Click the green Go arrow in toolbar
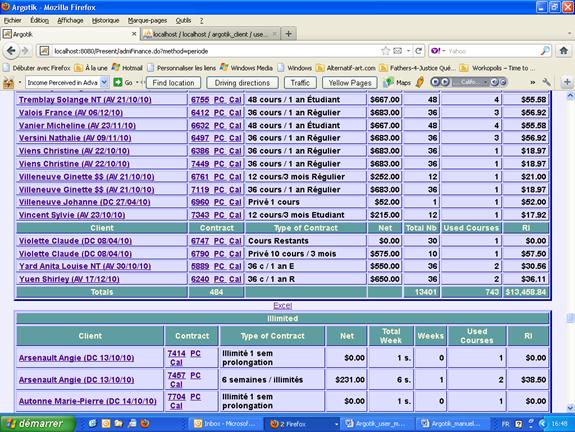This screenshot has width=575, height=432. point(118,83)
